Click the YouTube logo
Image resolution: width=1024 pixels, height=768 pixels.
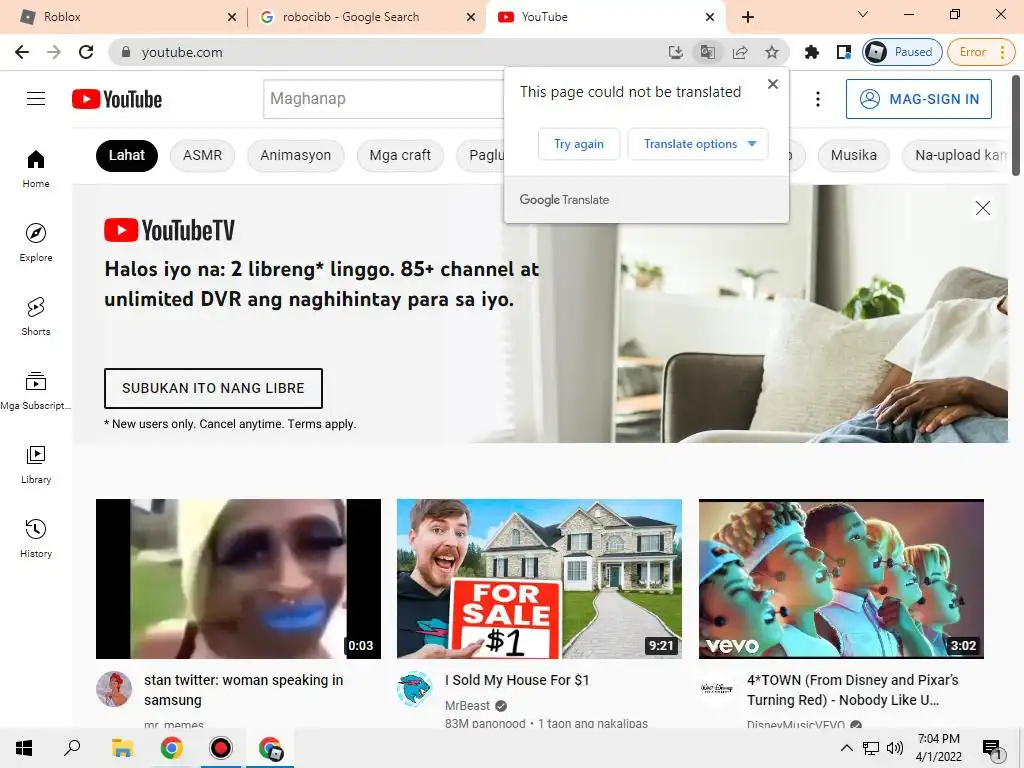tap(117, 99)
